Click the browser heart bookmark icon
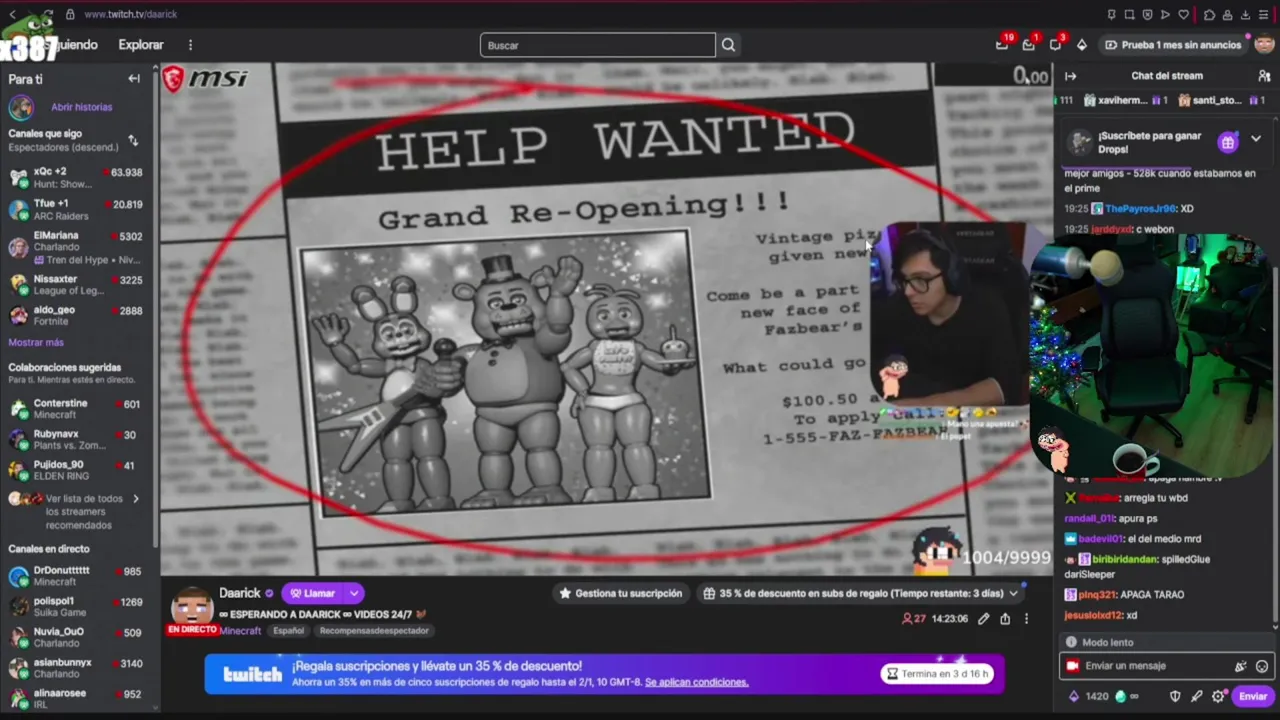 pyautogui.click(x=1183, y=15)
